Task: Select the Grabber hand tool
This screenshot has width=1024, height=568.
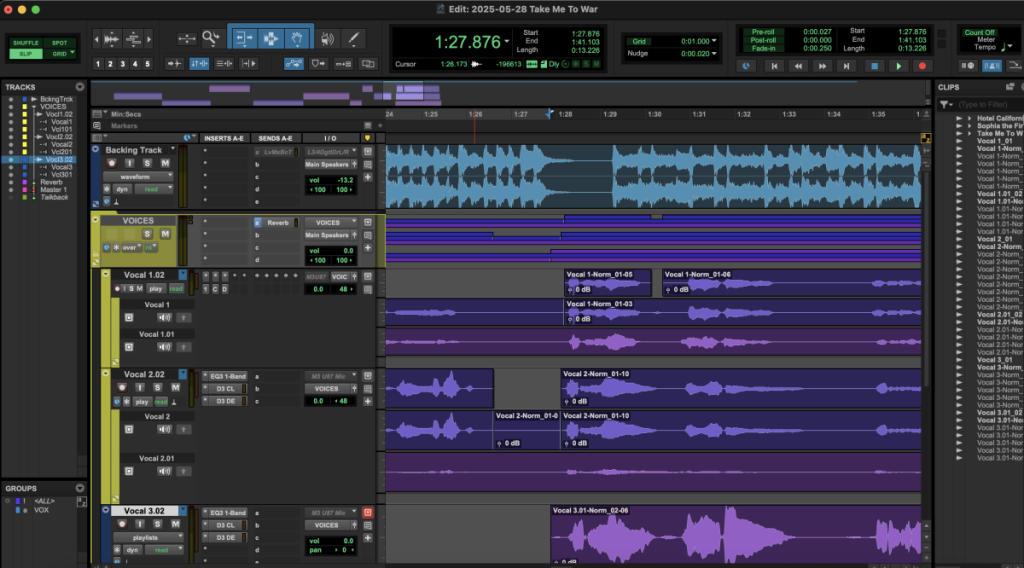Action: point(297,39)
